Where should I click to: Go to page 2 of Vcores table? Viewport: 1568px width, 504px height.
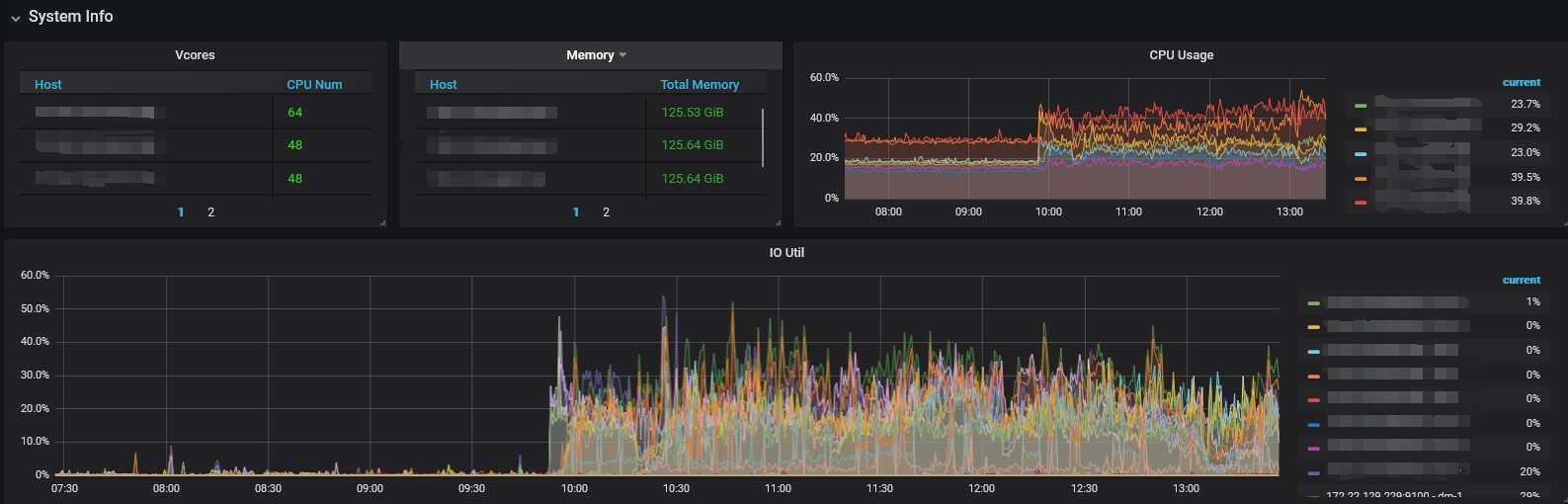210,212
